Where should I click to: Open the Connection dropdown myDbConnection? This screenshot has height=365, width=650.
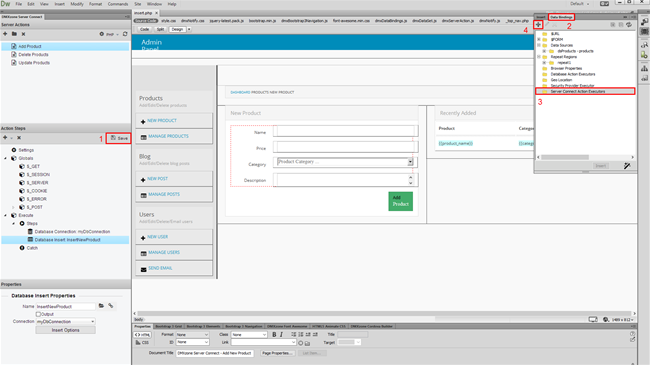coord(65,321)
